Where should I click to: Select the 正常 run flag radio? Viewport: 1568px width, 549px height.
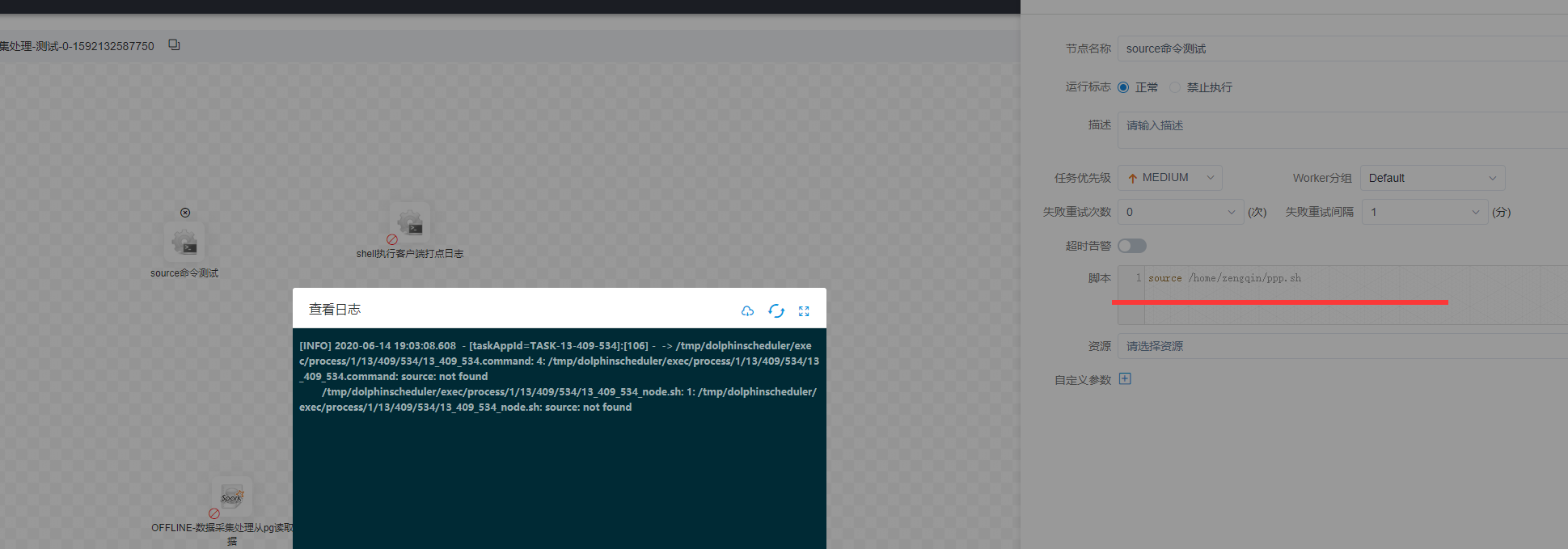(x=1123, y=87)
